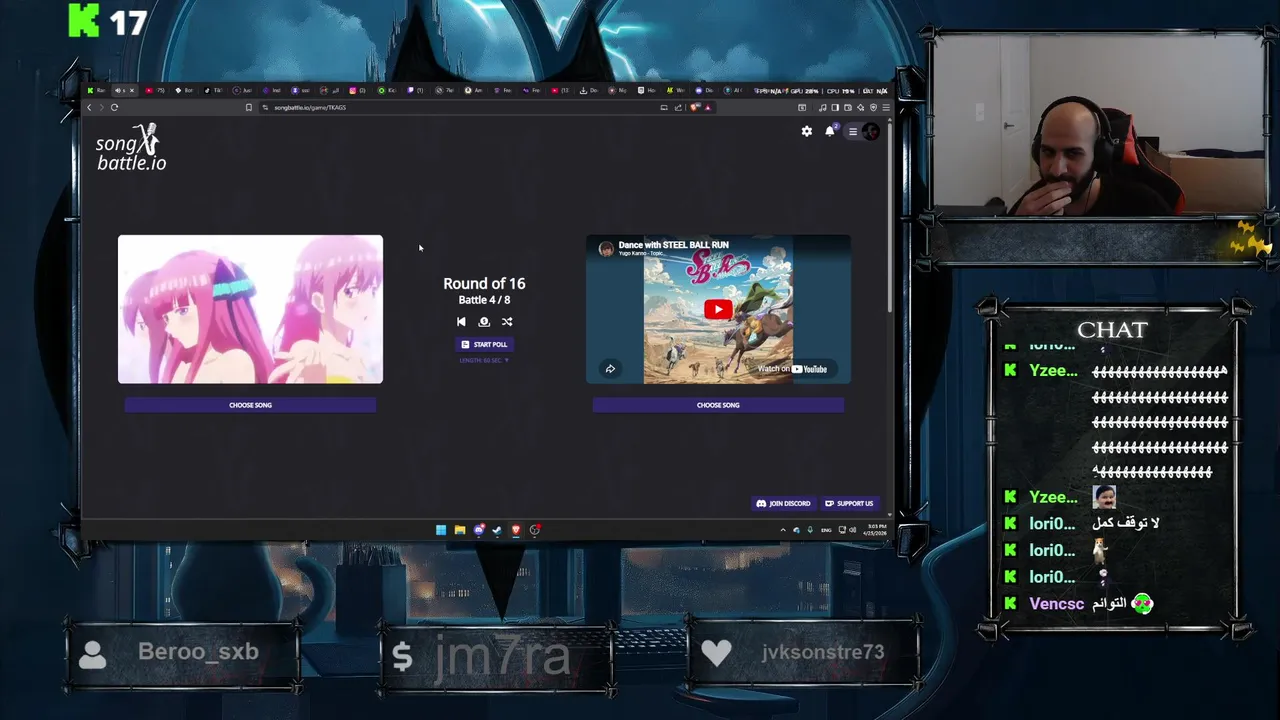This screenshot has height=720, width=1280.
Task: Open Discord from taskbar
Action: [x=479, y=530]
